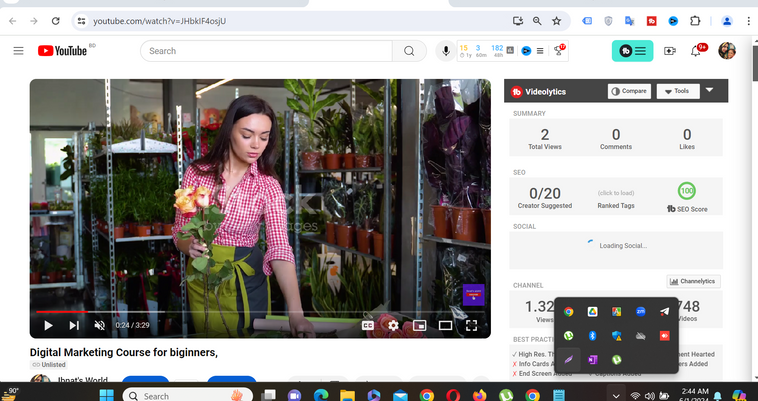Expand the Tools dropdown in Videolytics

pos(677,91)
